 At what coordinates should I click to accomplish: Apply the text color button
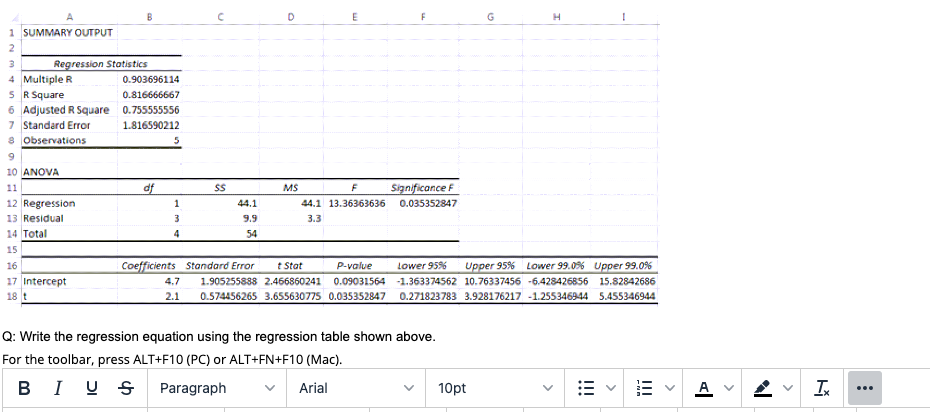704,388
